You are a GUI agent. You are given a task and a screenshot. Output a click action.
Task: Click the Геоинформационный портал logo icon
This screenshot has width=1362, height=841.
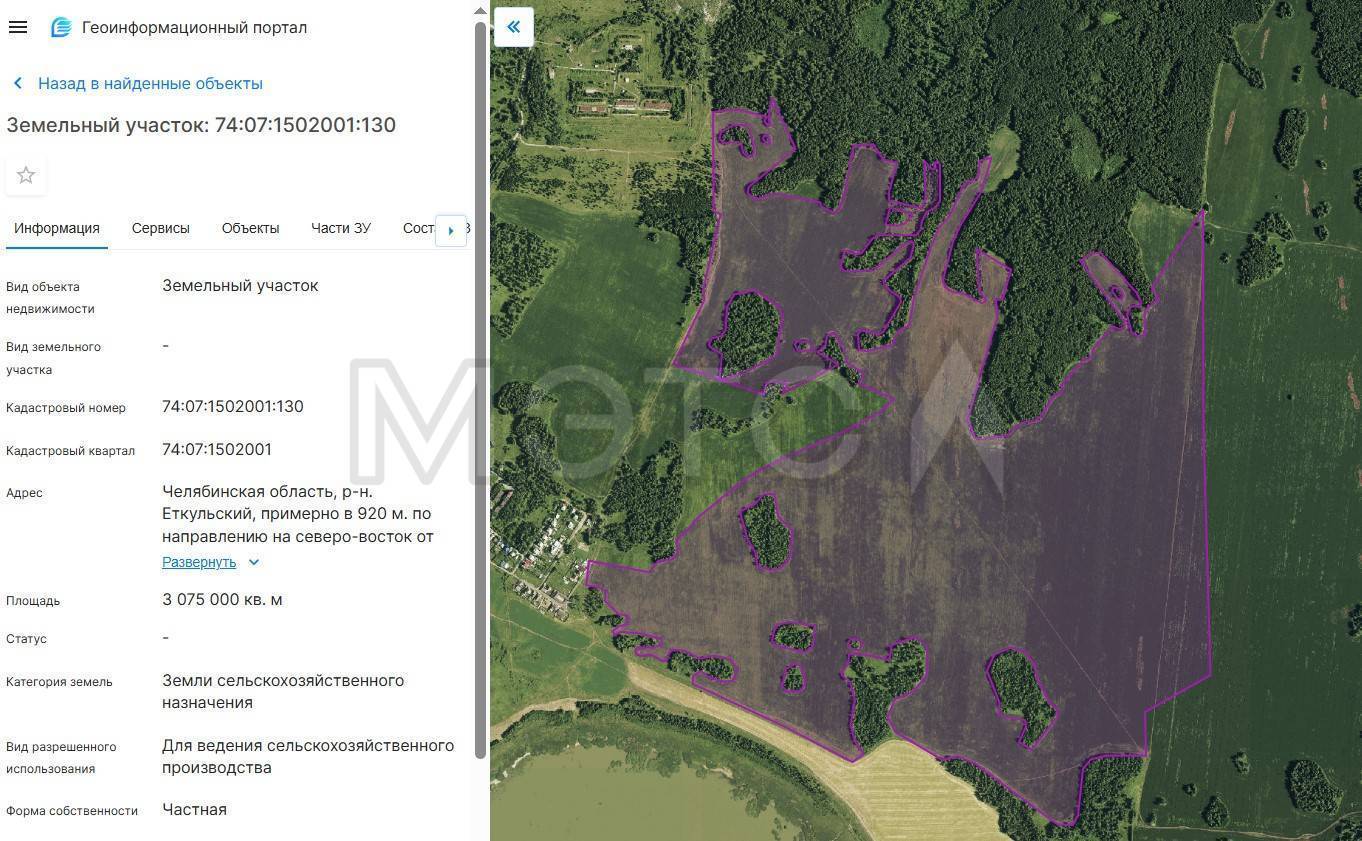tap(61, 27)
